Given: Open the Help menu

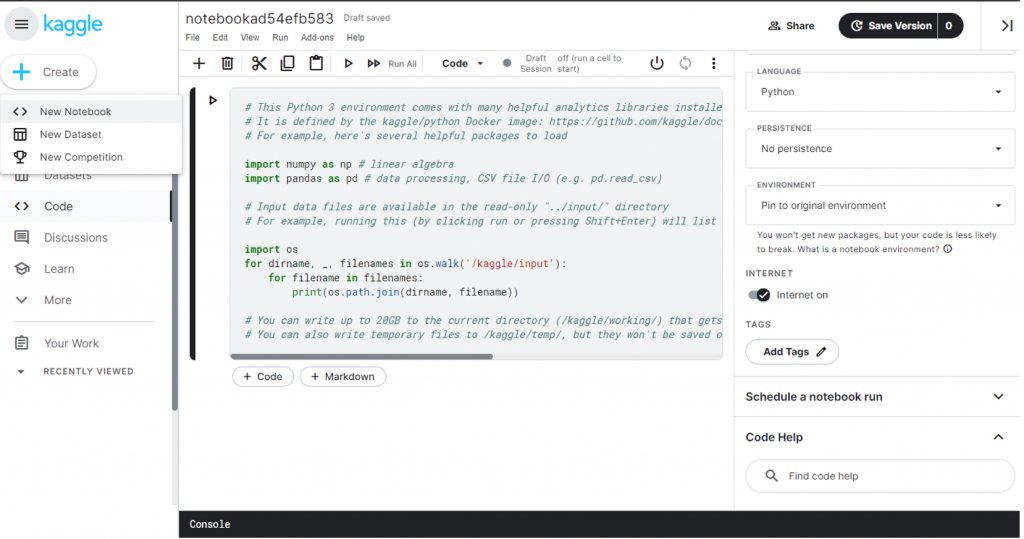Looking at the screenshot, I should coord(355,38).
